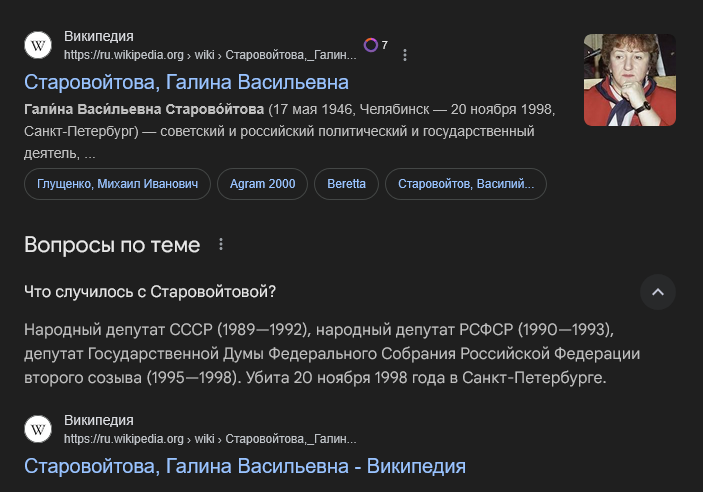Click the Wikipedia favicon of first result

click(38, 45)
